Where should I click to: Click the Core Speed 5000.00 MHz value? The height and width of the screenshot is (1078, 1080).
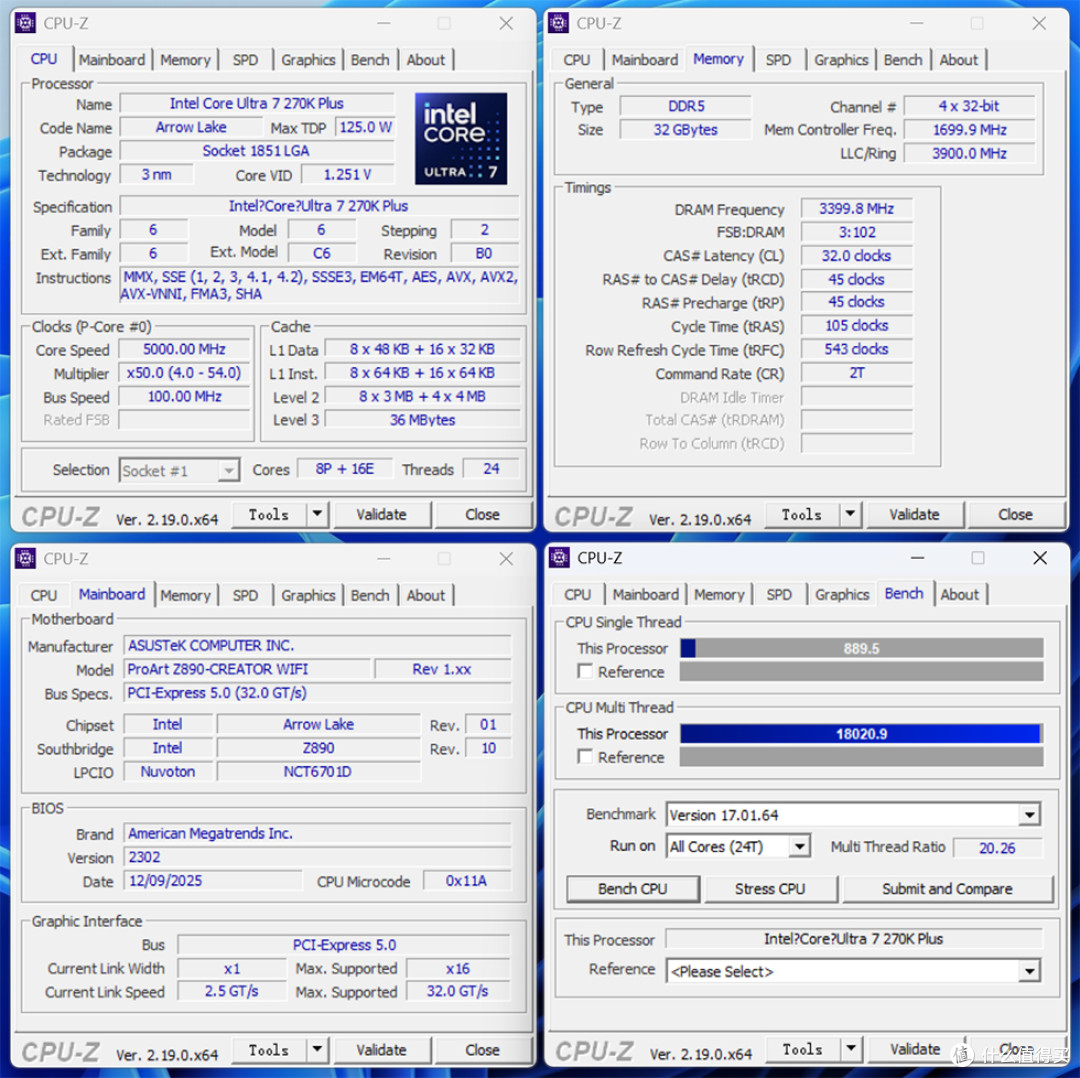[184, 349]
